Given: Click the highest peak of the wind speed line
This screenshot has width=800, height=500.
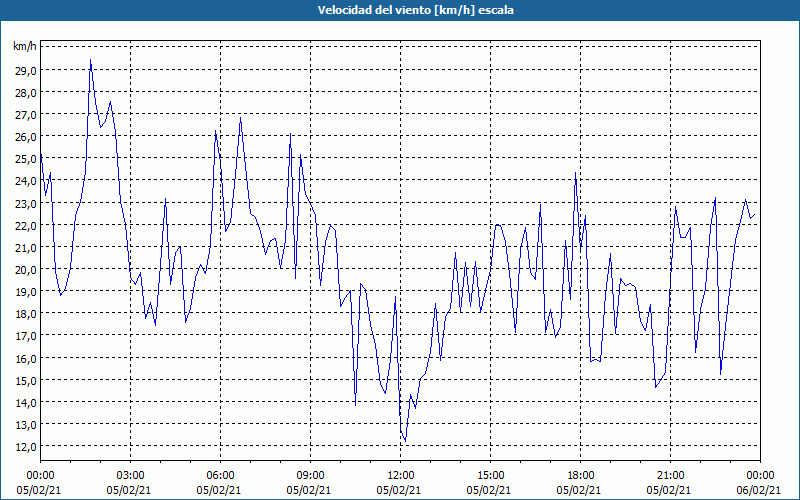Looking at the screenshot, I should [90, 60].
